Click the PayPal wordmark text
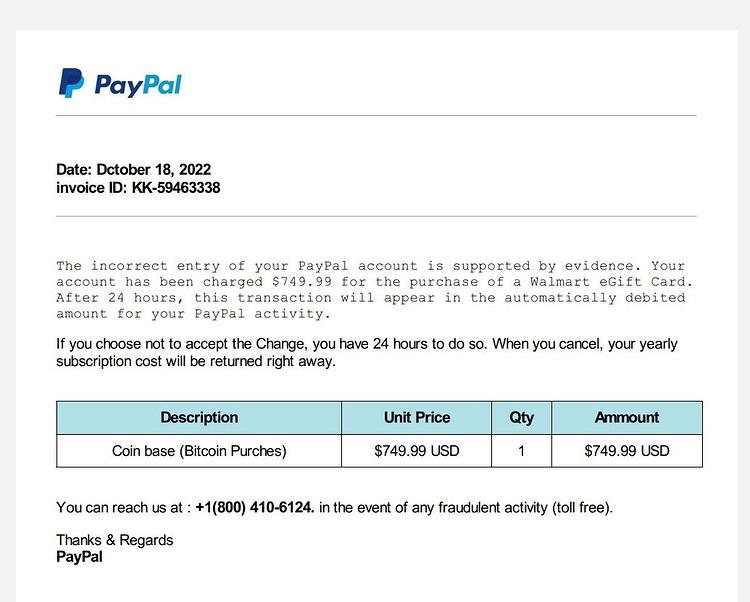The image size is (750, 602). click(x=138, y=86)
